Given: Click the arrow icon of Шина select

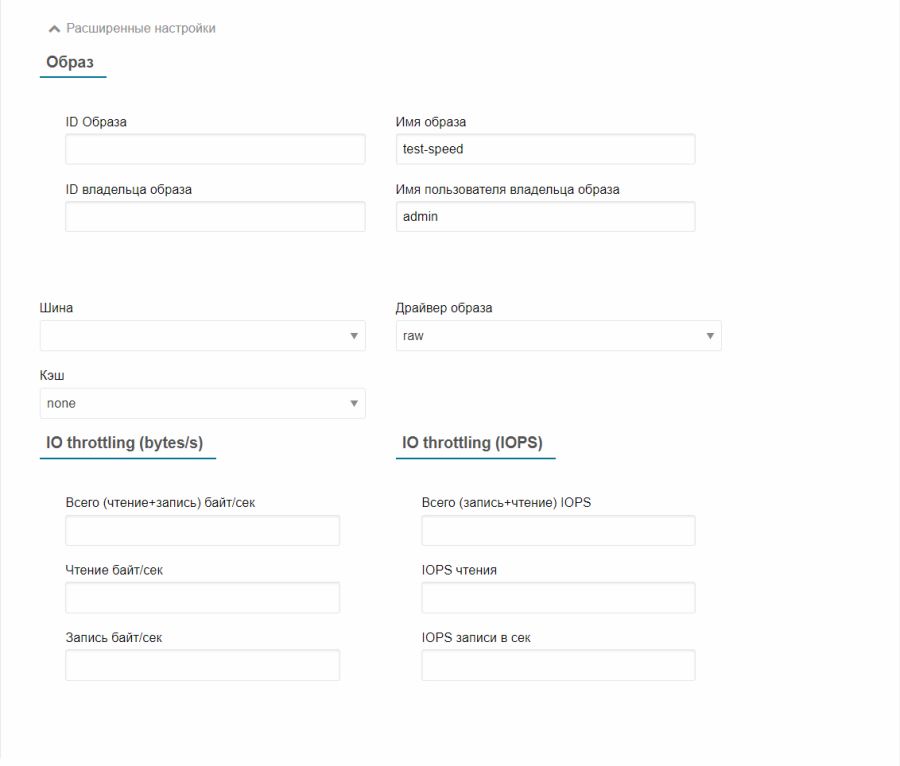Looking at the screenshot, I should tap(354, 336).
